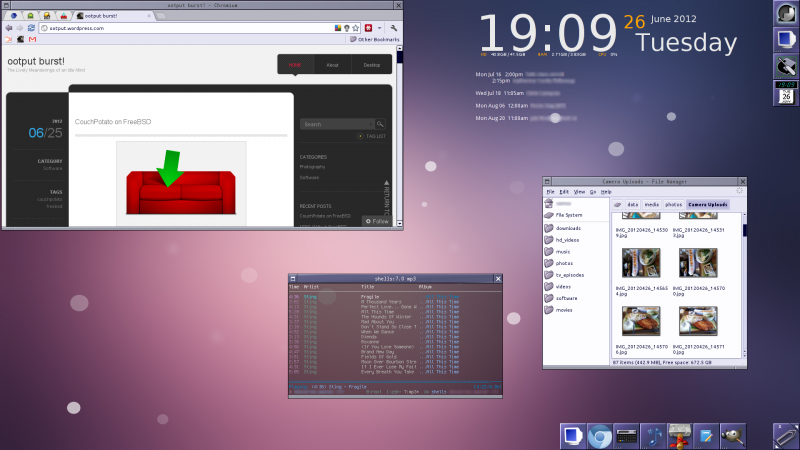Launch the terminal monitor icon in the dock
The image size is (800, 450).
tap(572, 436)
